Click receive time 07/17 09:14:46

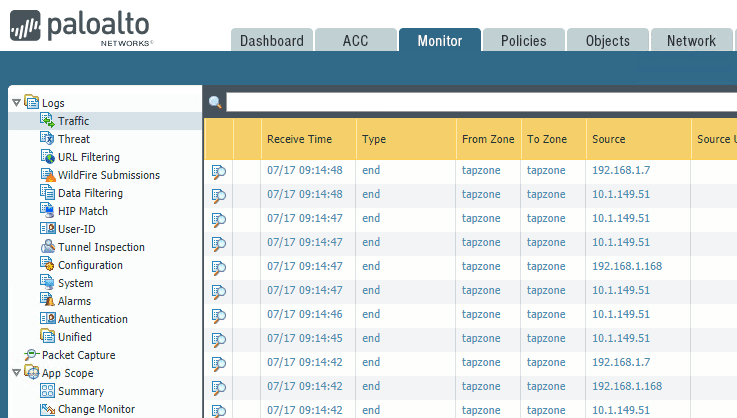coord(305,314)
